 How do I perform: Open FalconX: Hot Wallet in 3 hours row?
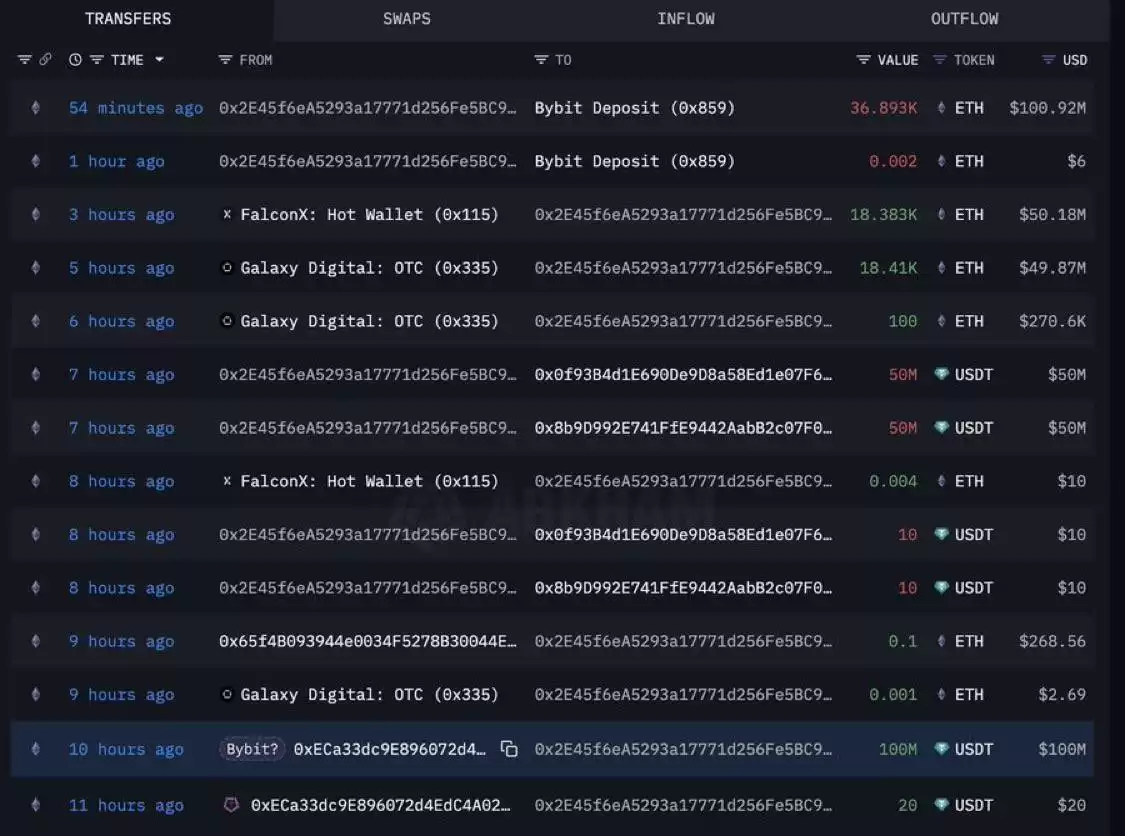(x=369, y=215)
